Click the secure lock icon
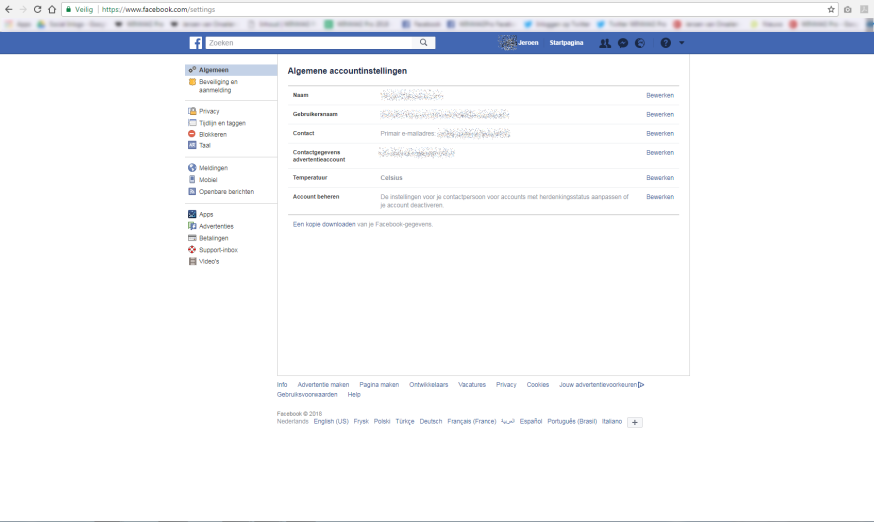This screenshot has width=874, height=522. [x=69, y=9]
